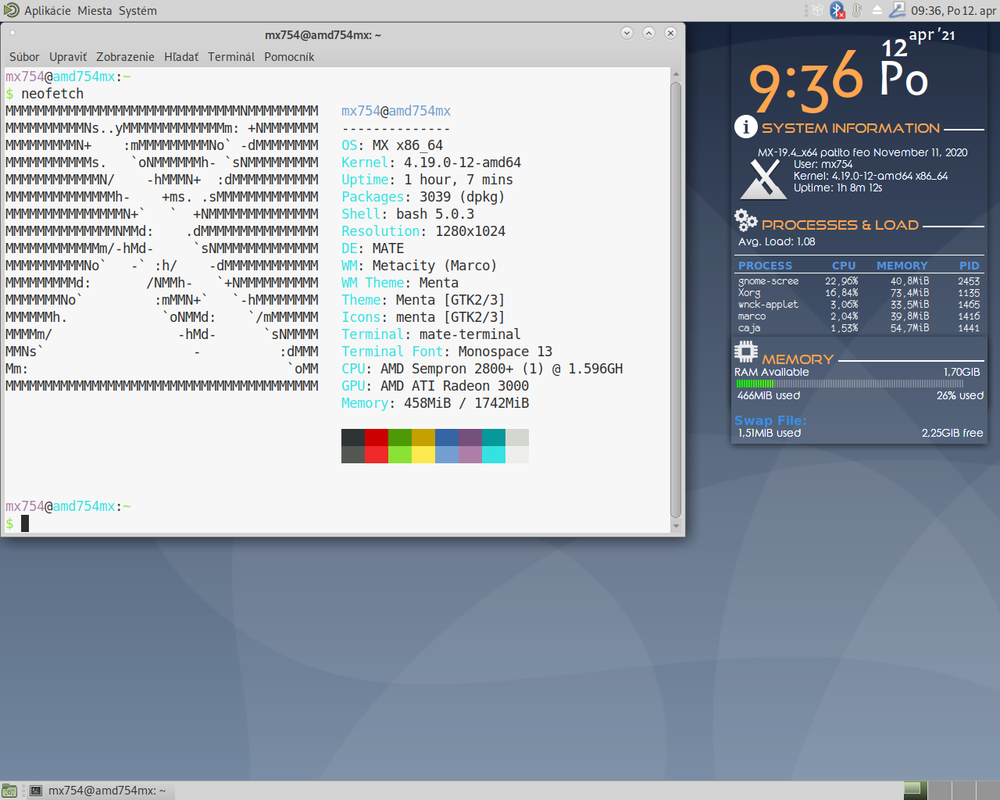Click 'Xorg' process row in Conky

(858, 293)
